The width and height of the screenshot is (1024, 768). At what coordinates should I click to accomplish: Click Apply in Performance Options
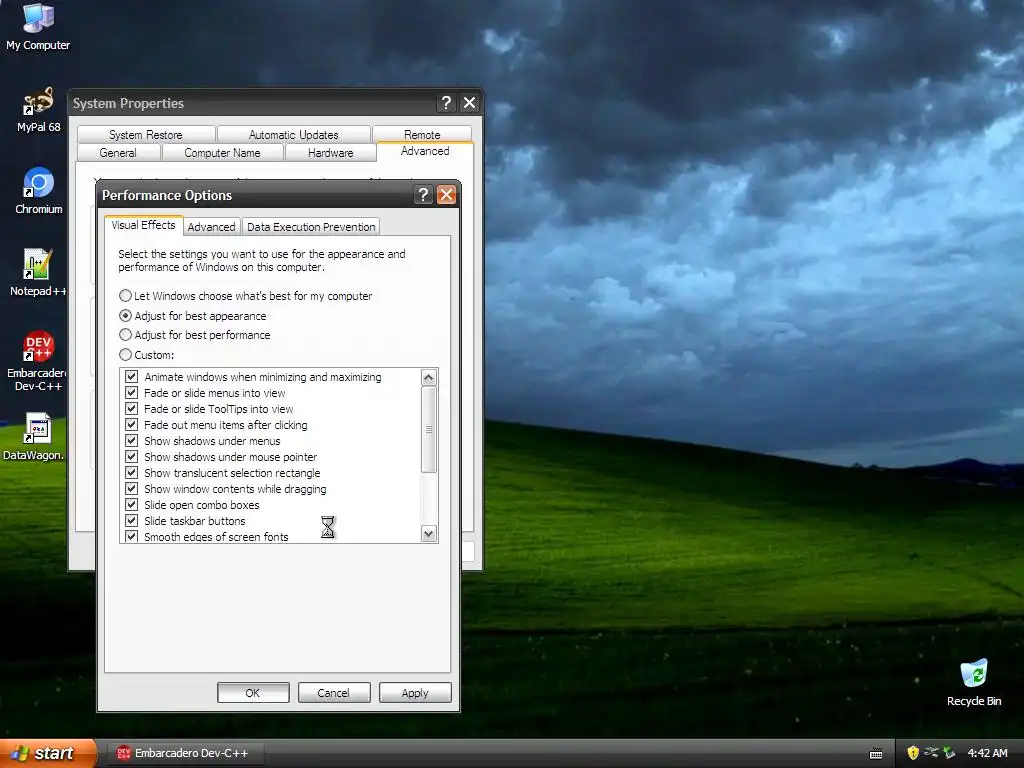click(415, 693)
